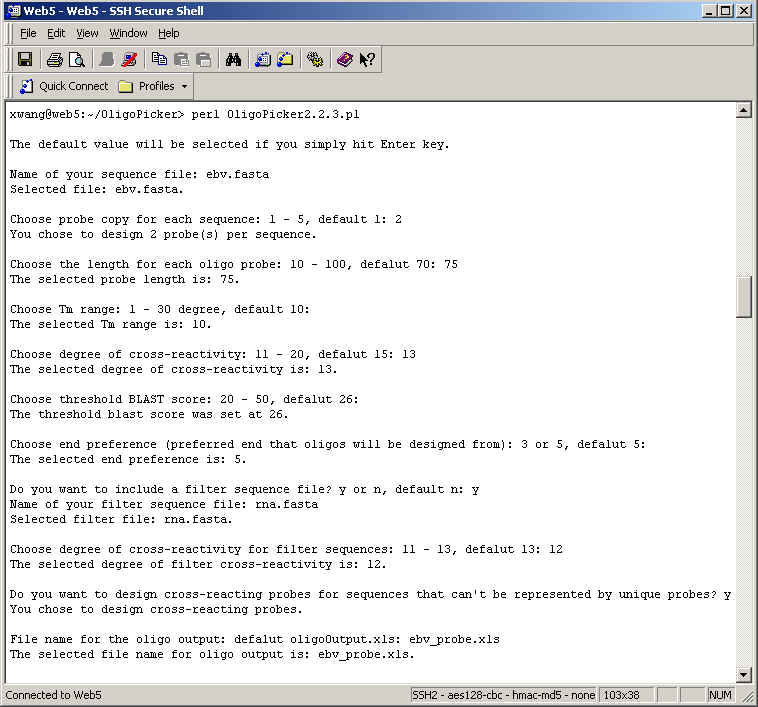Open the View menu
758x707 pixels.
tap(87, 33)
